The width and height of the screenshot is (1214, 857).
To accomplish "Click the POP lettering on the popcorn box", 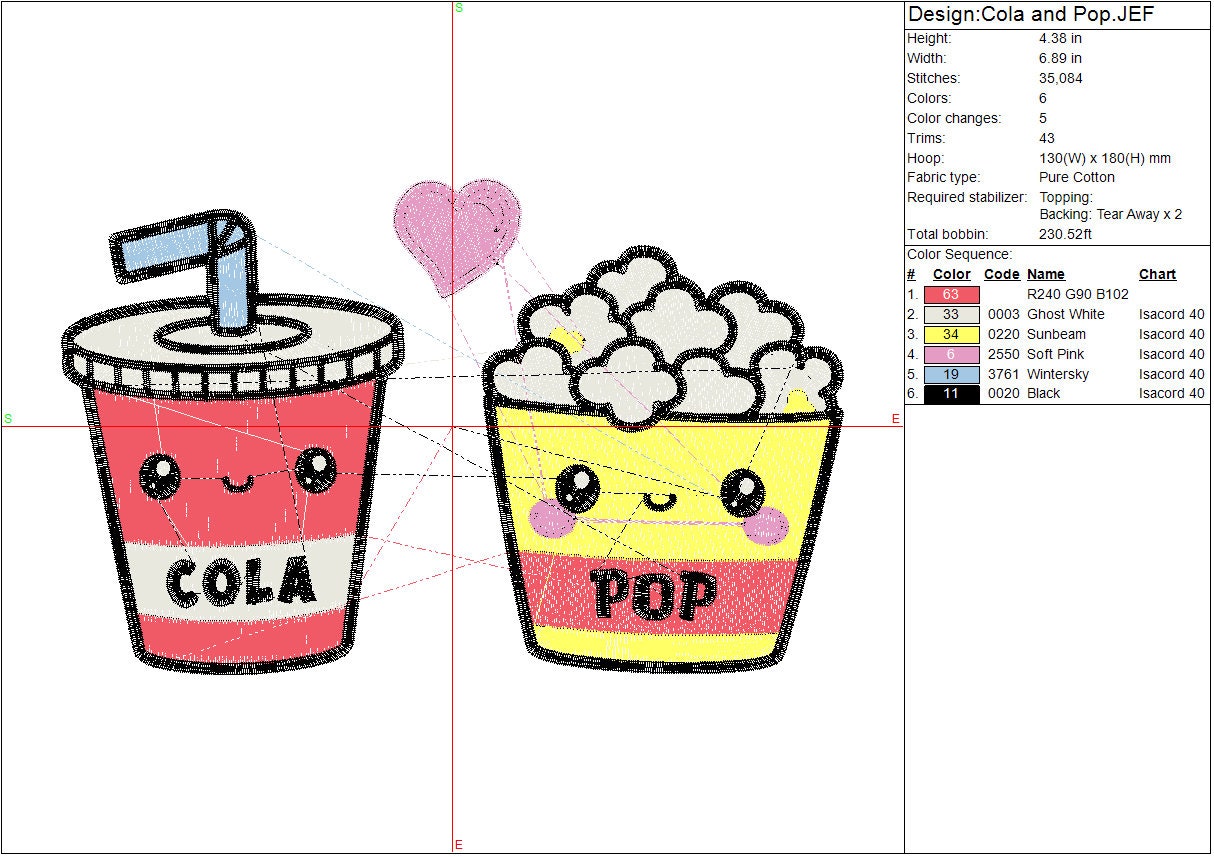I will [x=653, y=594].
